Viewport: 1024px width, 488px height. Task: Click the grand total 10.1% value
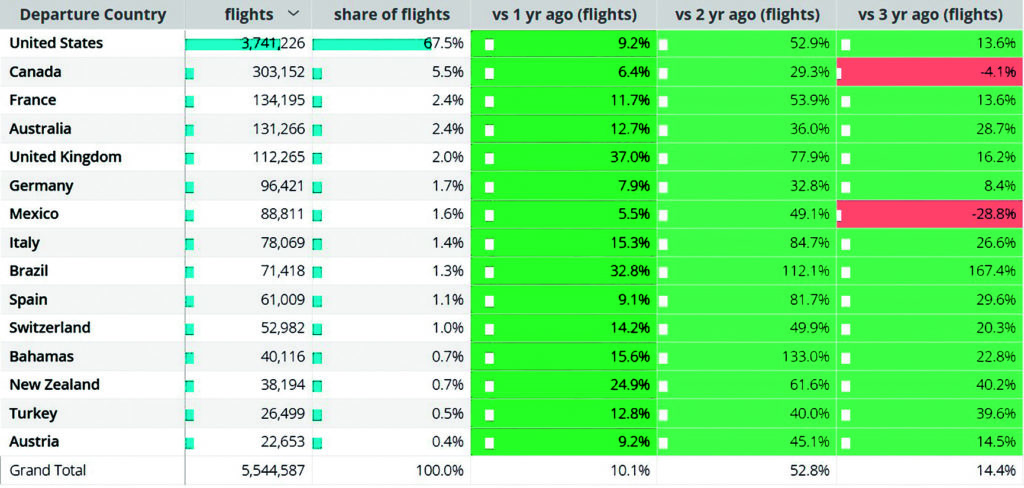pos(632,470)
